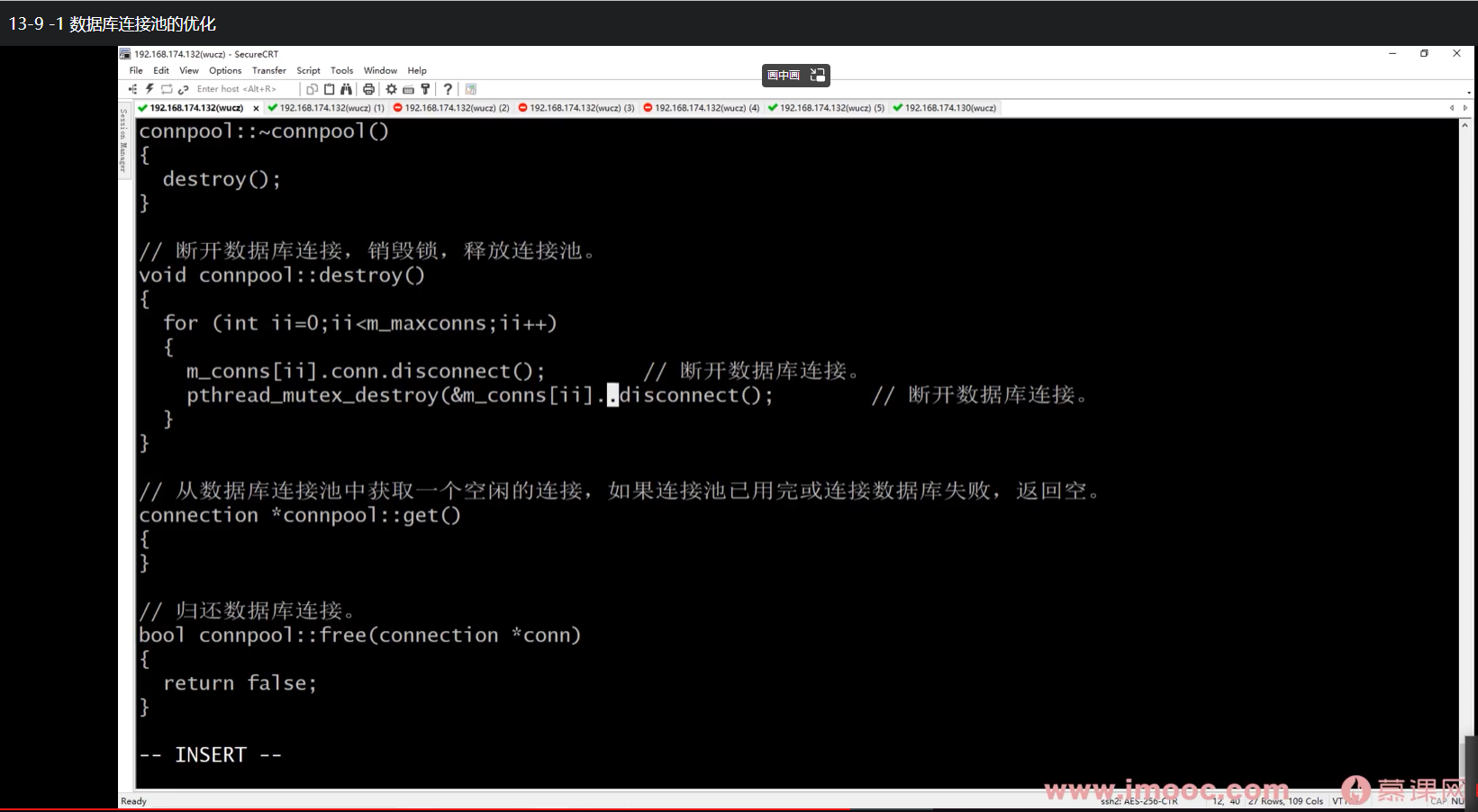The image size is (1478, 812).
Task: Click the 27 Rows, 109 Cols status
Action: tap(1285, 801)
